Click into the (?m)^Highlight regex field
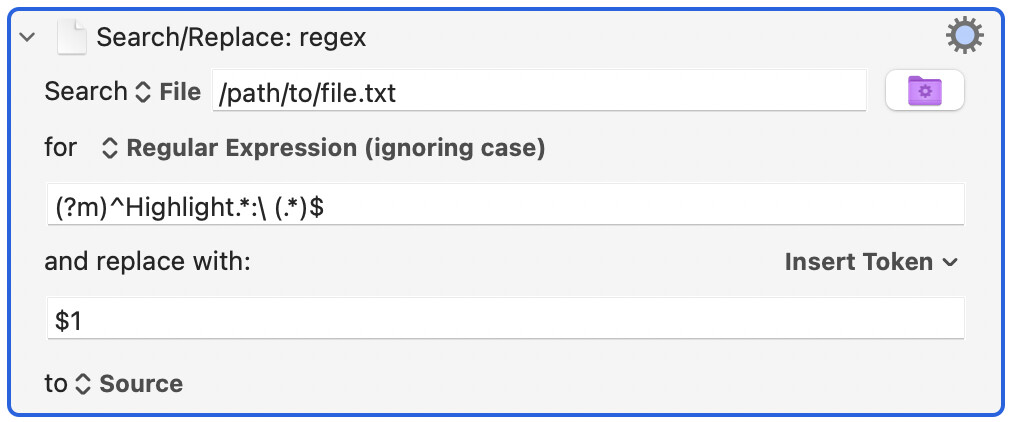This screenshot has height=422, width=1014. [506, 204]
